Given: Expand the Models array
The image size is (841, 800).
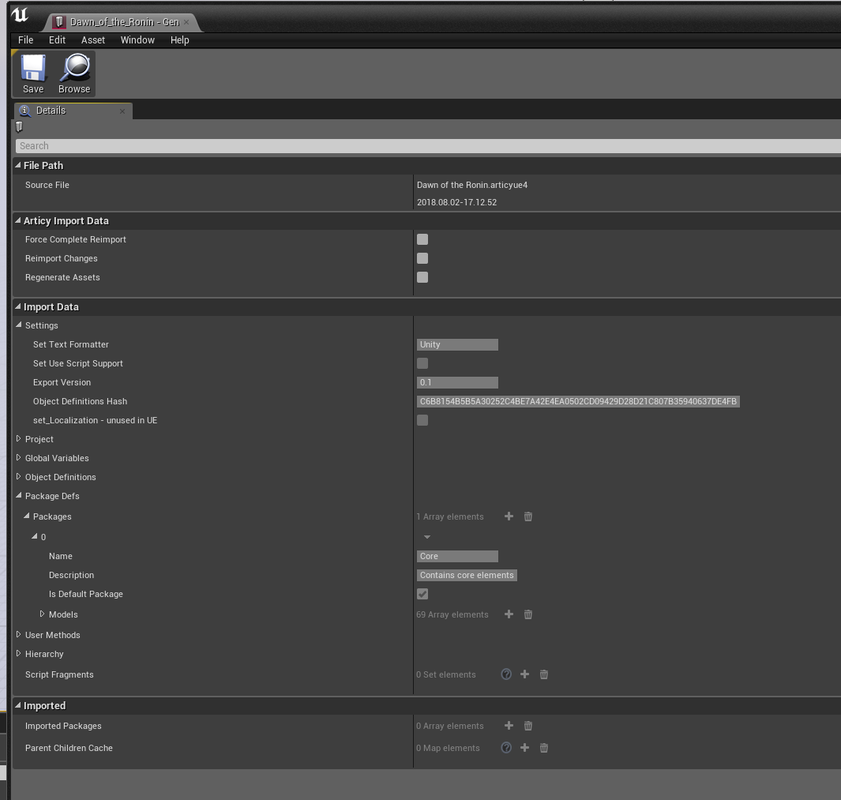Looking at the screenshot, I should 42,614.
